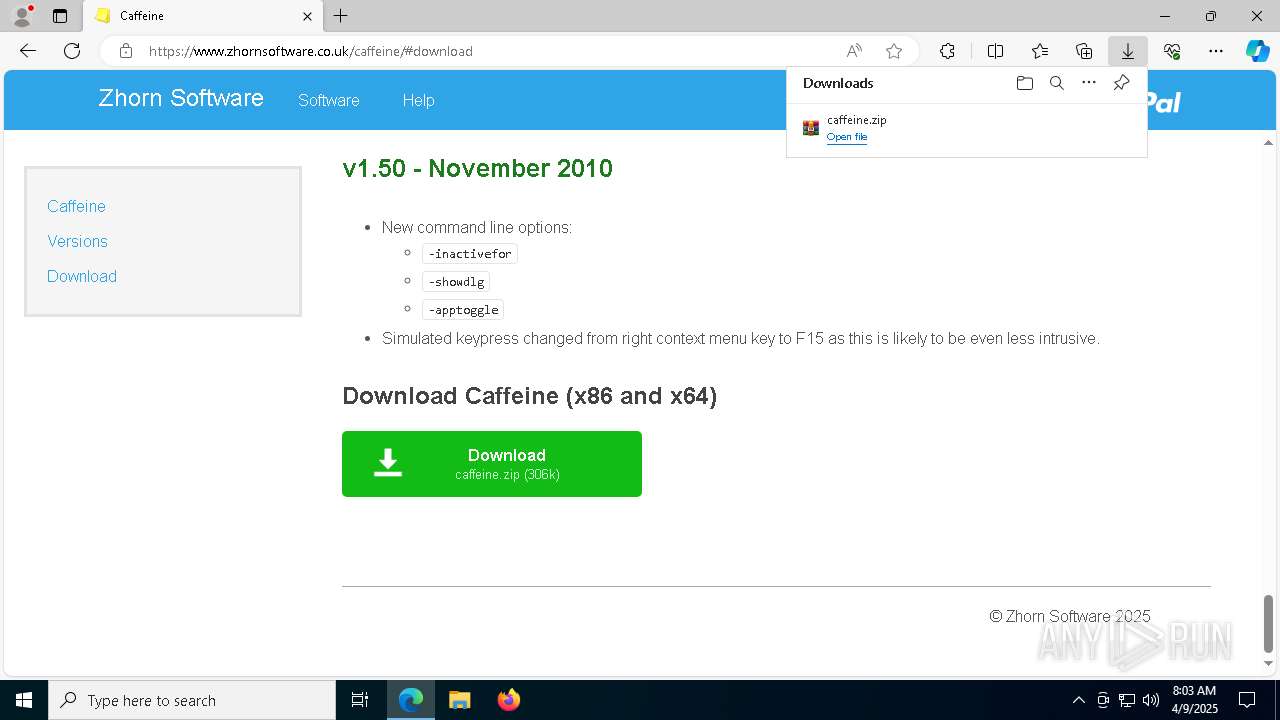Click the caffeine.zip filename in Downloads
The image size is (1280, 720).
point(857,120)
